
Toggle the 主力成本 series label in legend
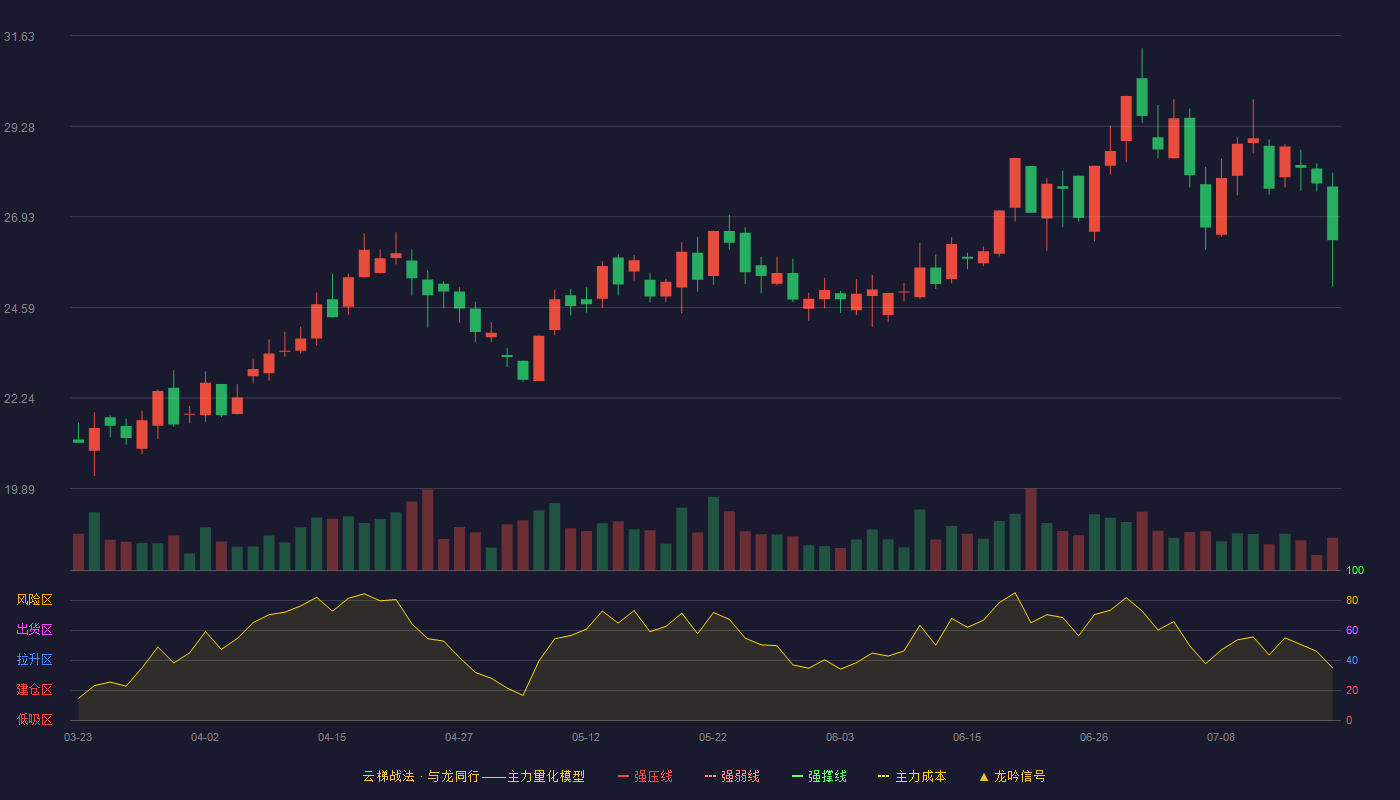[920, 776]
